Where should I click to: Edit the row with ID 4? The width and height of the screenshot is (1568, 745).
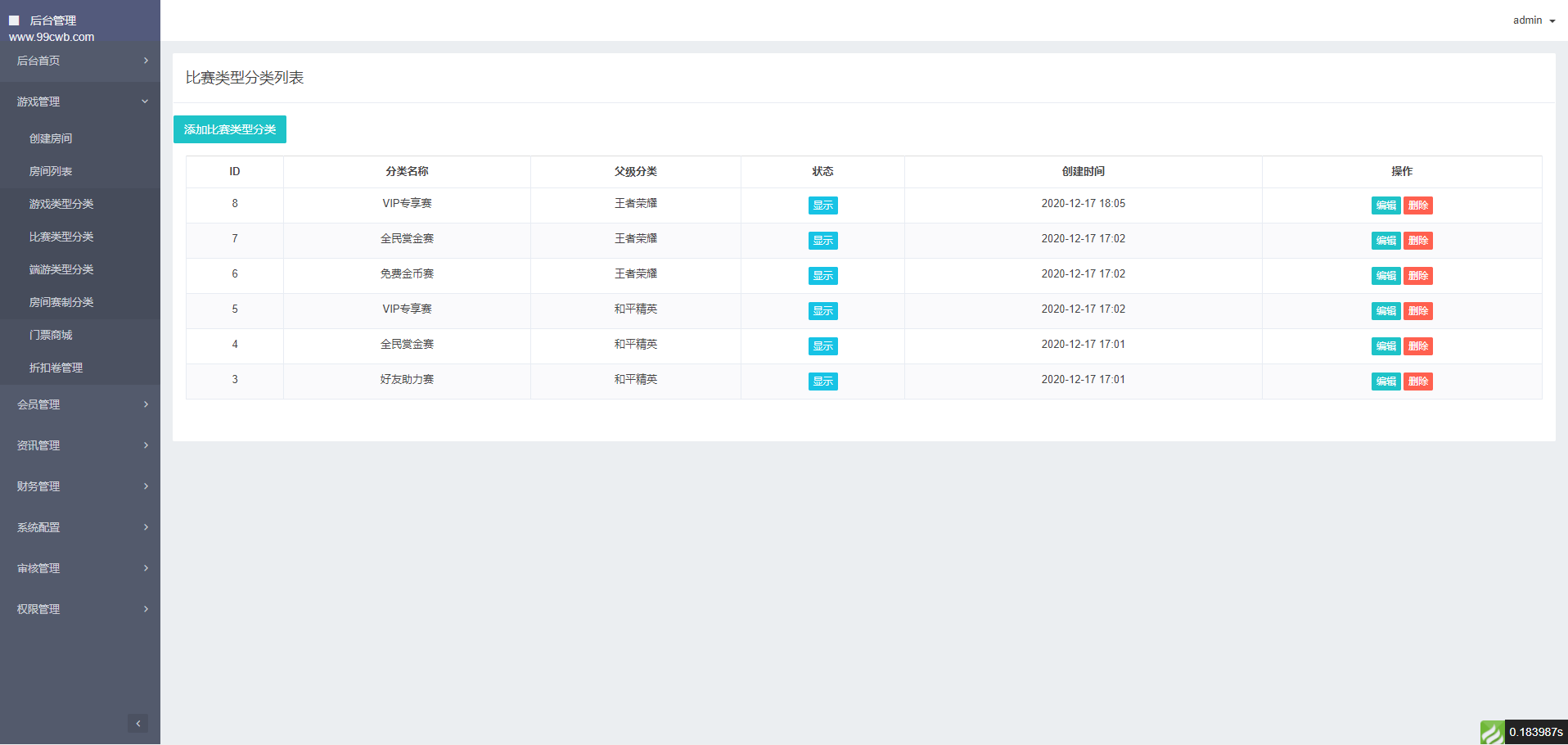1386,346
